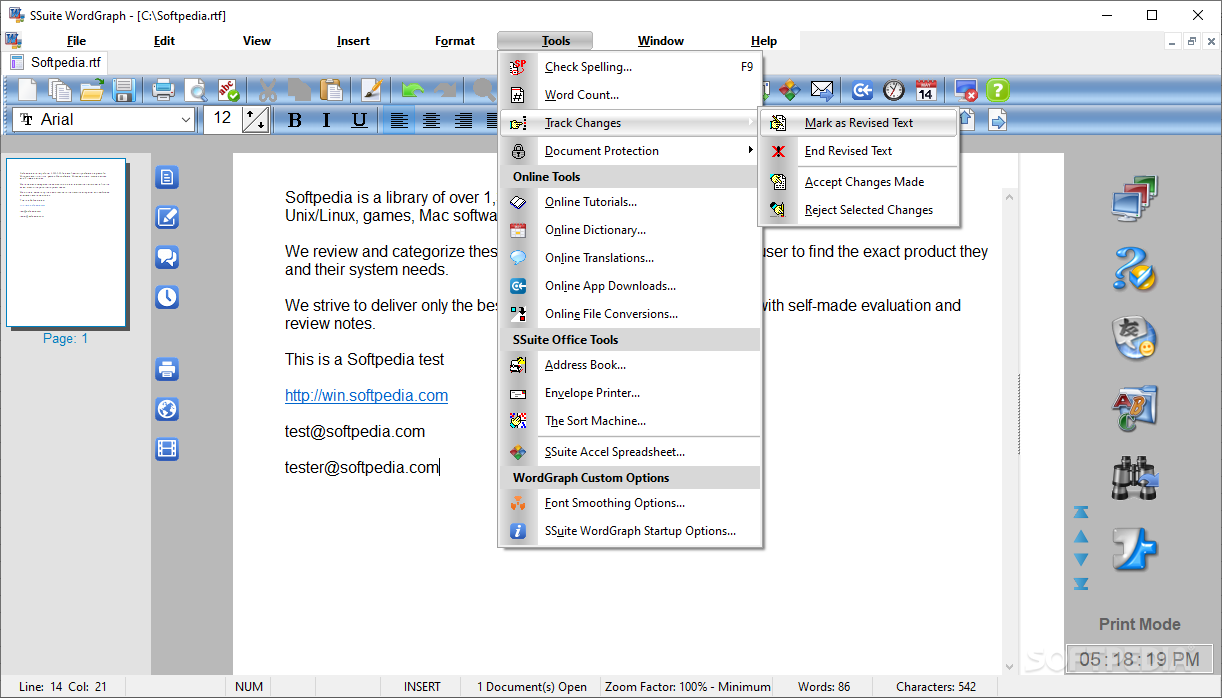This screenshot has height=698, width=1222.
Task: Click the clock icon in left sidebar
Action: tap(167, 297)
